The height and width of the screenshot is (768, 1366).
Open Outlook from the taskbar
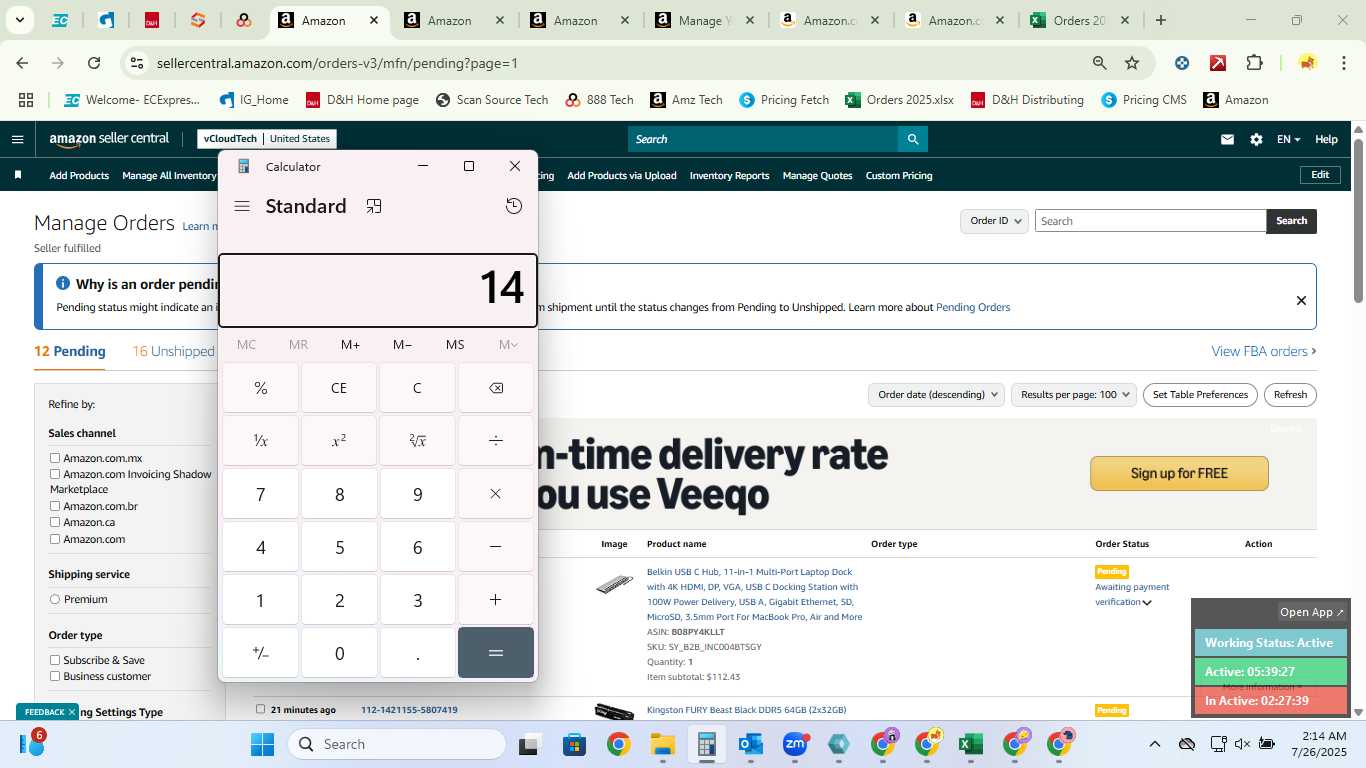tap(750, 744)
